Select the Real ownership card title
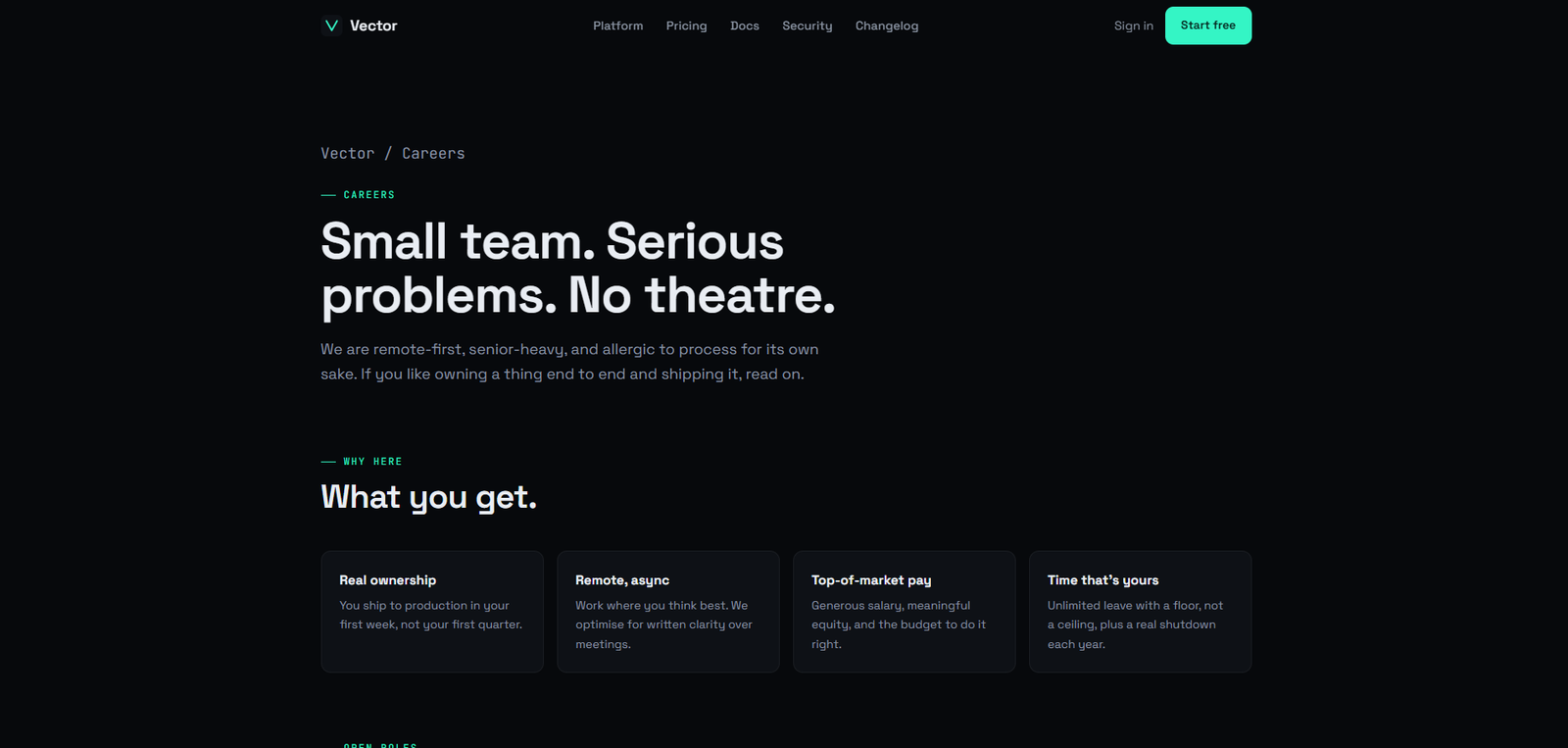This screenshot has width=1568, height=748. (388, 580)
